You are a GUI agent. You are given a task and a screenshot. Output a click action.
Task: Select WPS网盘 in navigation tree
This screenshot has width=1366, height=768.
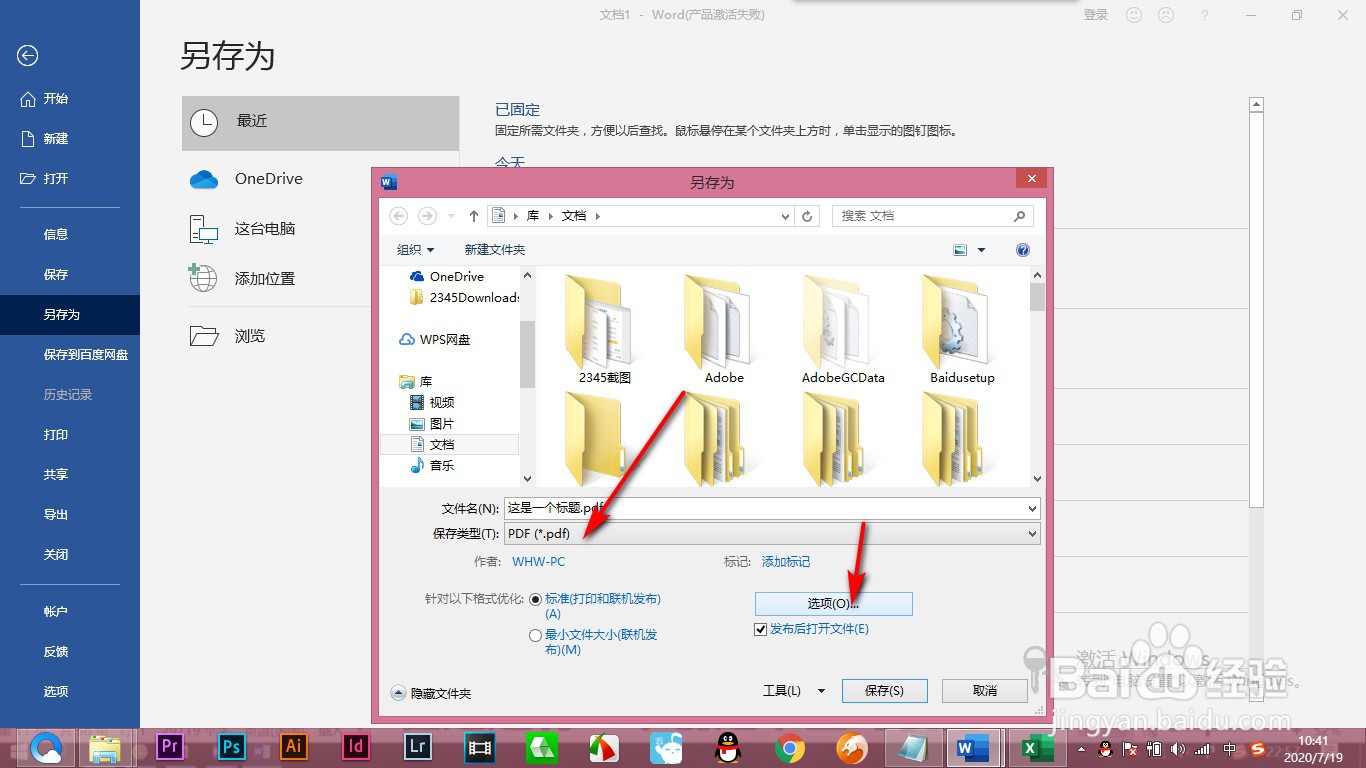click(x=434, y=340)
